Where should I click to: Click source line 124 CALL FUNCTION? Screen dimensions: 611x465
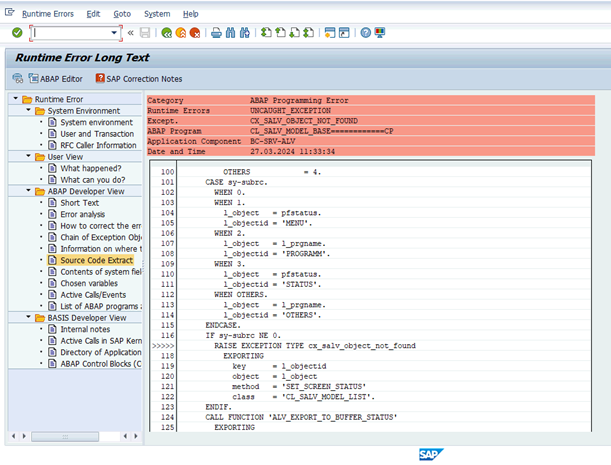[301, 417]
